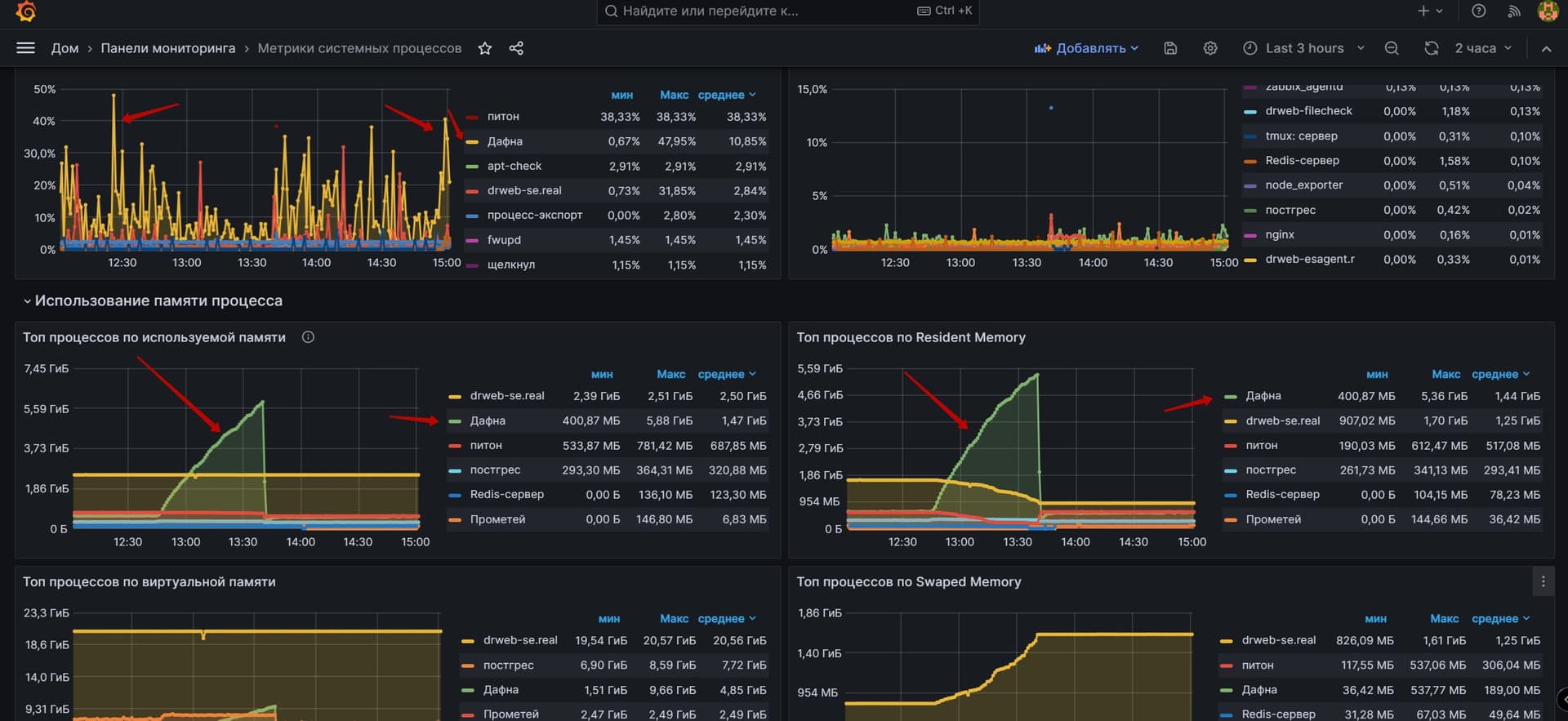This screenshot has height=721, width=1568.
Task: Toggle node_exporter series visibility
Action: point(1304,185)
